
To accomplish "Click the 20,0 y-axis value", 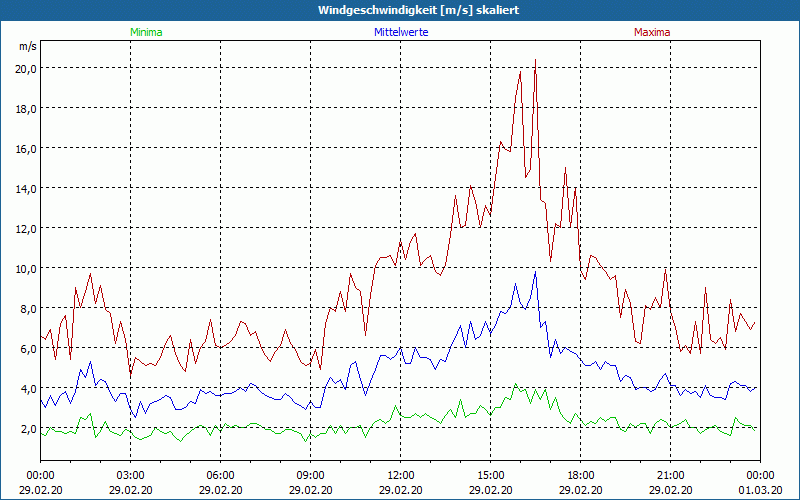I will (25, 68).
